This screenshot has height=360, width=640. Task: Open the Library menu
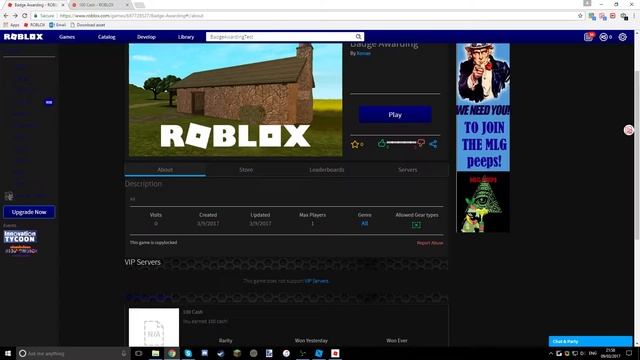tap(186, 37)
